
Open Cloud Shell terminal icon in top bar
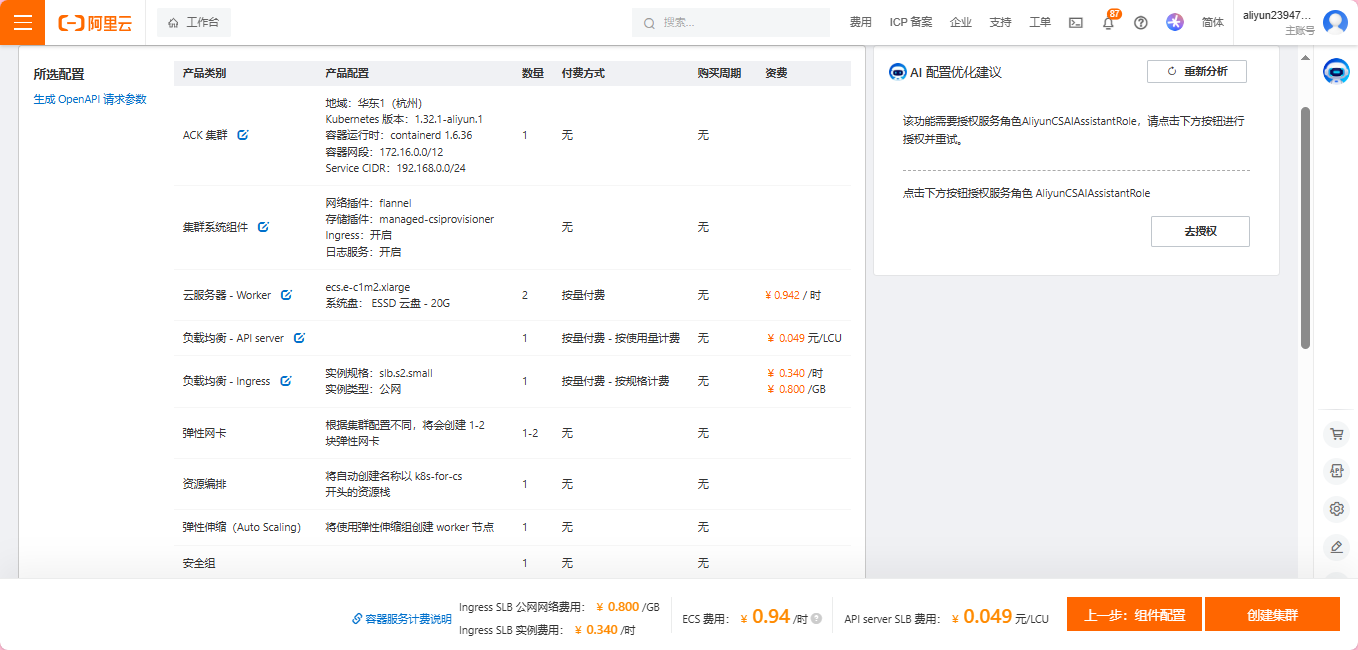[1076, 23]
